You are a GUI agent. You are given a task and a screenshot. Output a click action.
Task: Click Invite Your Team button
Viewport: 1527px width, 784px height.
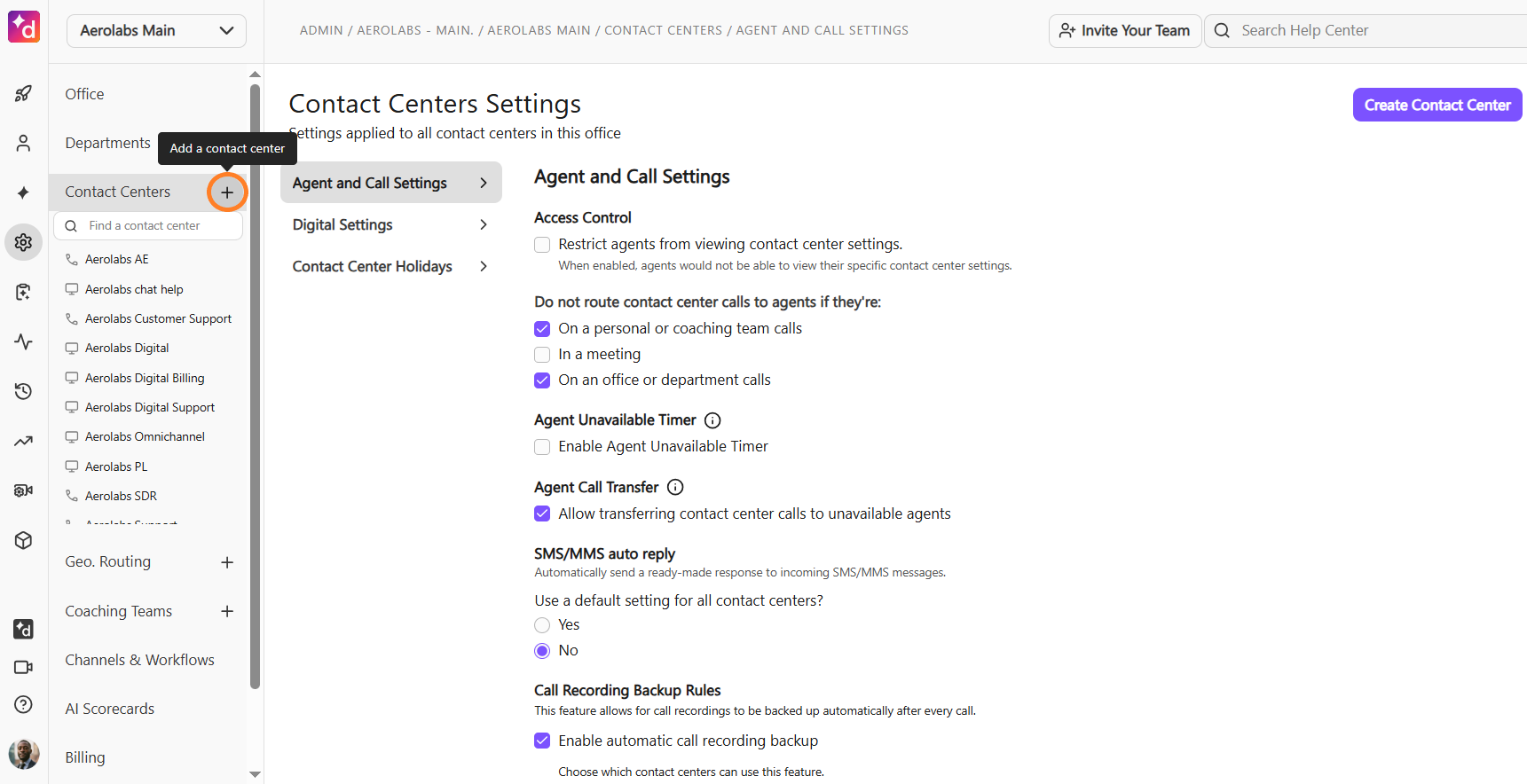1125,30
